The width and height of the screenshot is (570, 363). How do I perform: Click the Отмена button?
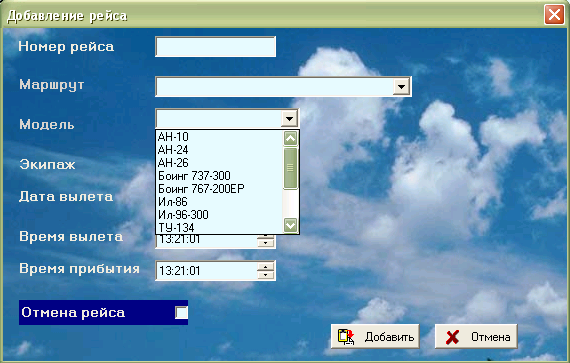(476, 336)
